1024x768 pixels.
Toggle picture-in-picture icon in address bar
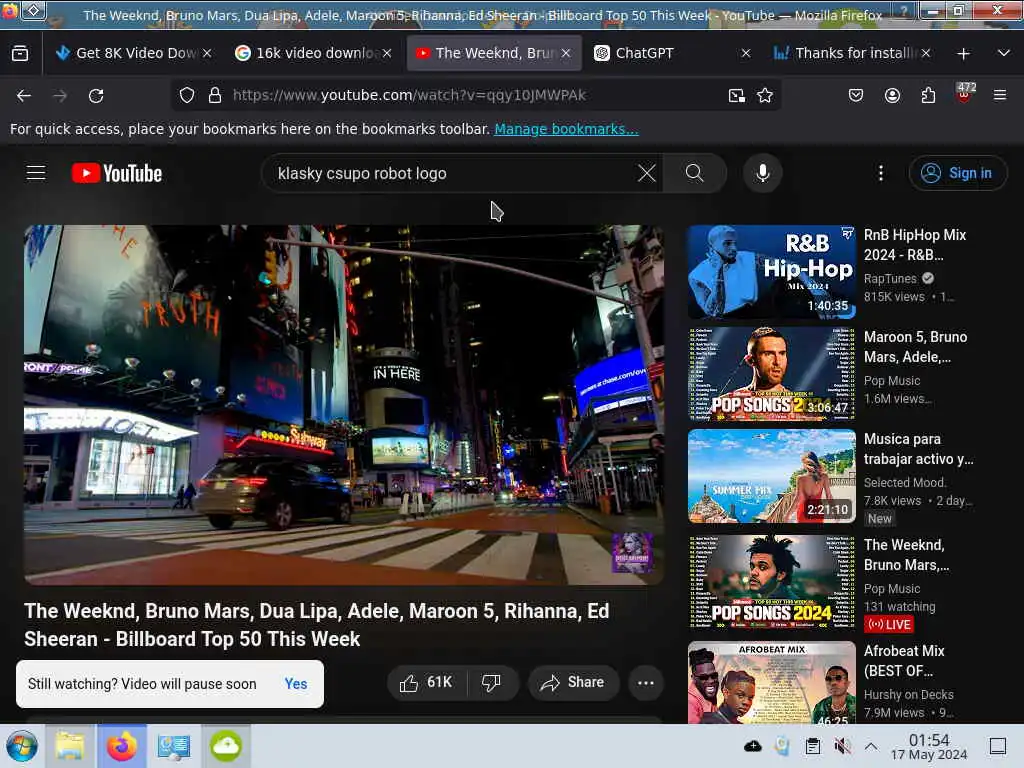click(737, 96)
